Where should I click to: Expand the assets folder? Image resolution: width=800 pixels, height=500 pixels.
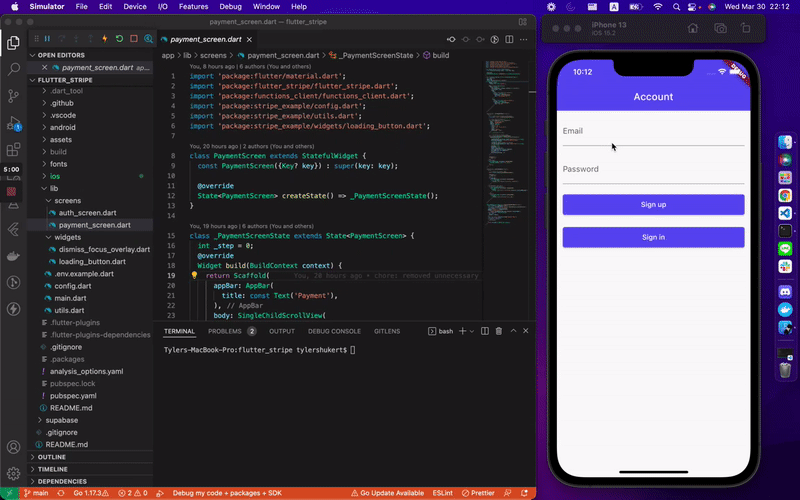pyautogui.click(x=61, y=140)
